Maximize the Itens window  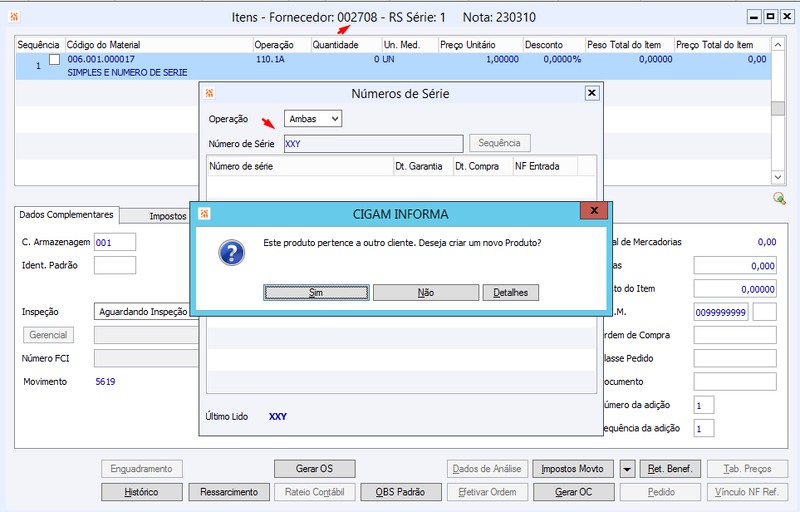770,17
